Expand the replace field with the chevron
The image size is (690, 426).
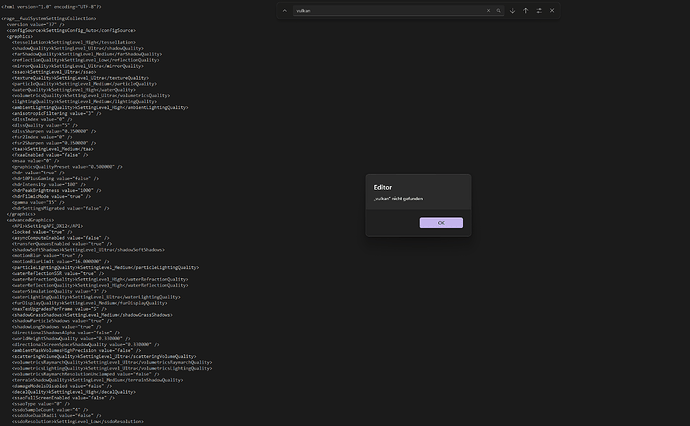tap(284, 11)
